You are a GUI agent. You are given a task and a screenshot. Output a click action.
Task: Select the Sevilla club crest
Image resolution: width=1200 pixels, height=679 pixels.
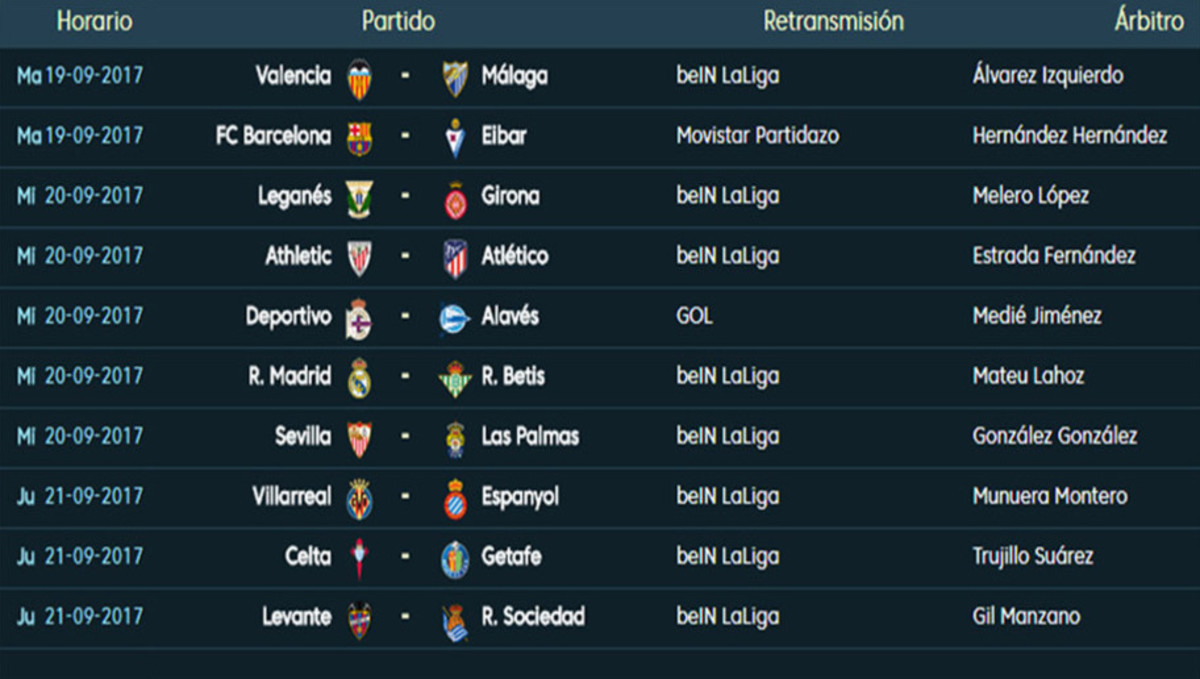coord(359,438)
